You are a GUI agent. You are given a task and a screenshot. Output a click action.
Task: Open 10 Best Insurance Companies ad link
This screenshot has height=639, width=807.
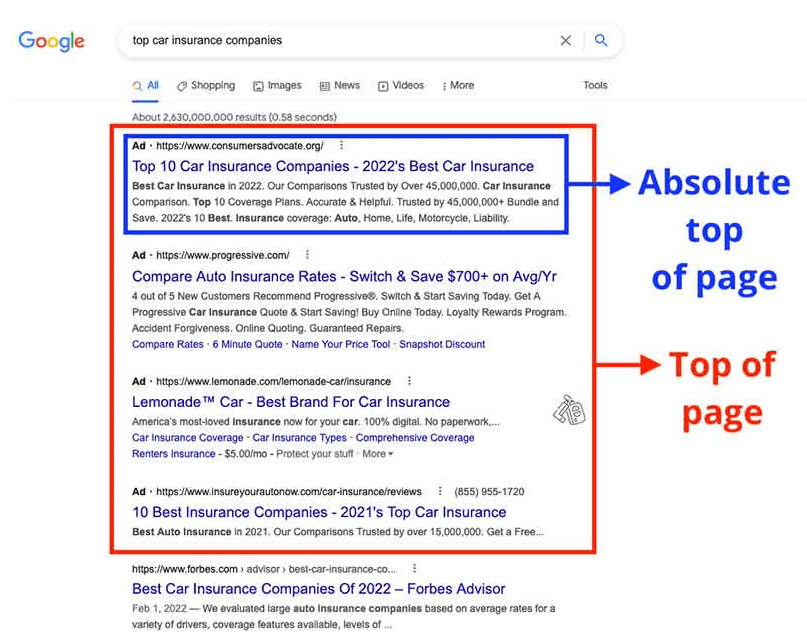coord(319,512)
